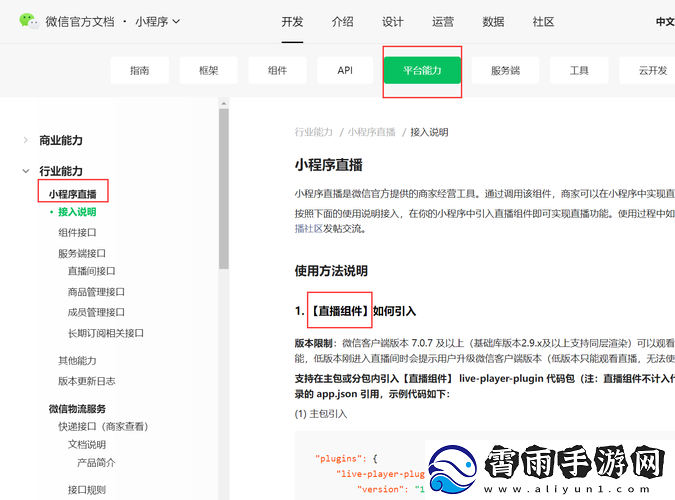Select the 运营 top navigation tab
675x500 pixels.
(443, 22)
